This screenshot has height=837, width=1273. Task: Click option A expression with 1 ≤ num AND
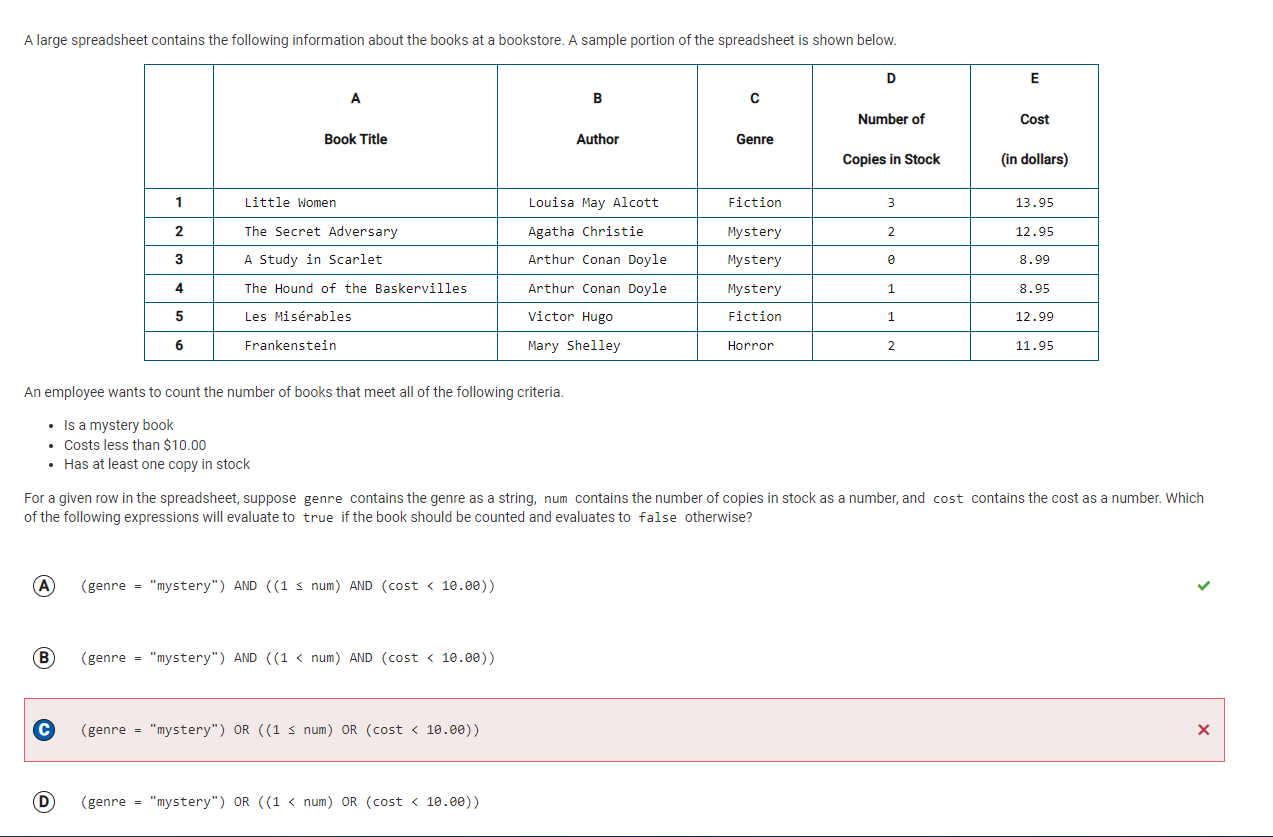287,586
